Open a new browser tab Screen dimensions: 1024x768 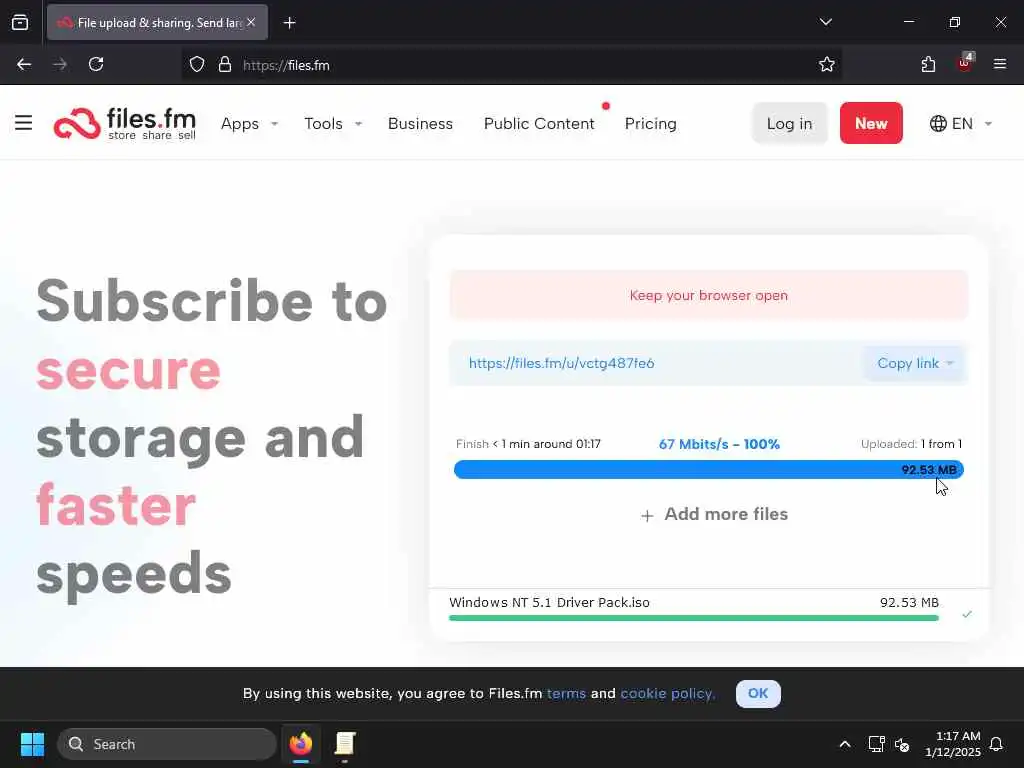tap(289, 23)
